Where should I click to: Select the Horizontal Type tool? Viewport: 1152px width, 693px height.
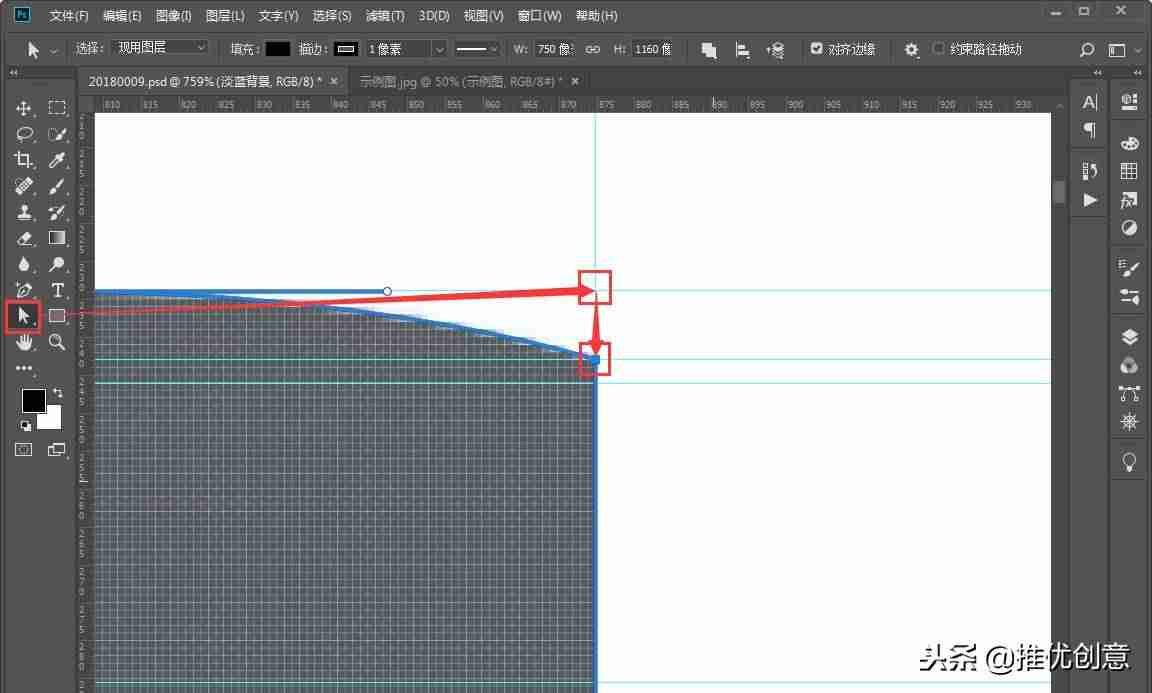click(x=57, y=290)
